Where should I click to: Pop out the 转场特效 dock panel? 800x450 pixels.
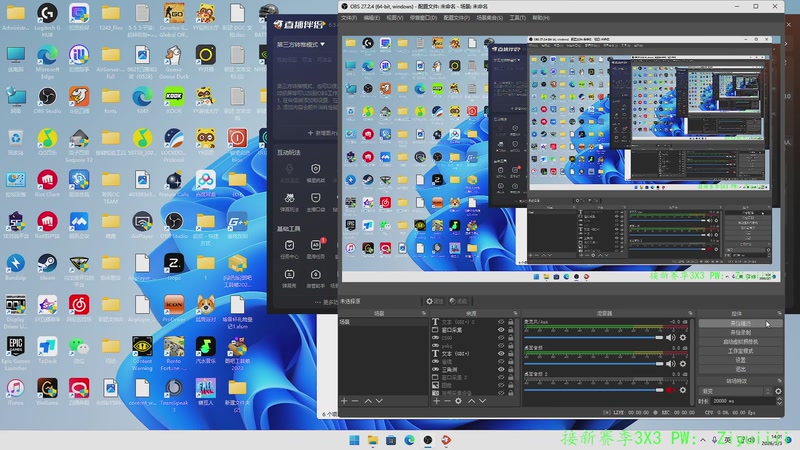click(779, 381)
